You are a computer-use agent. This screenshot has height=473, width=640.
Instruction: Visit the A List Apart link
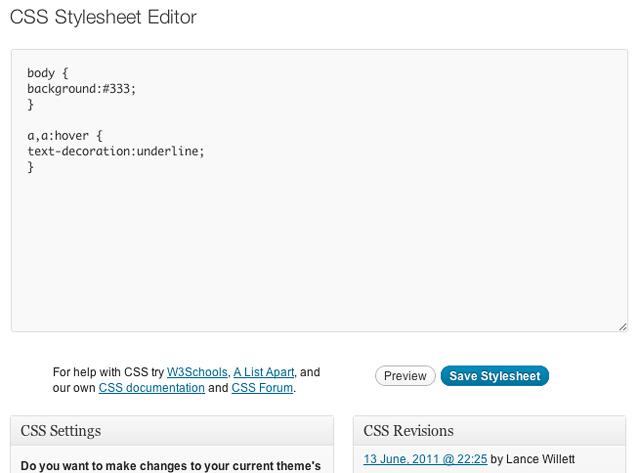264,372
